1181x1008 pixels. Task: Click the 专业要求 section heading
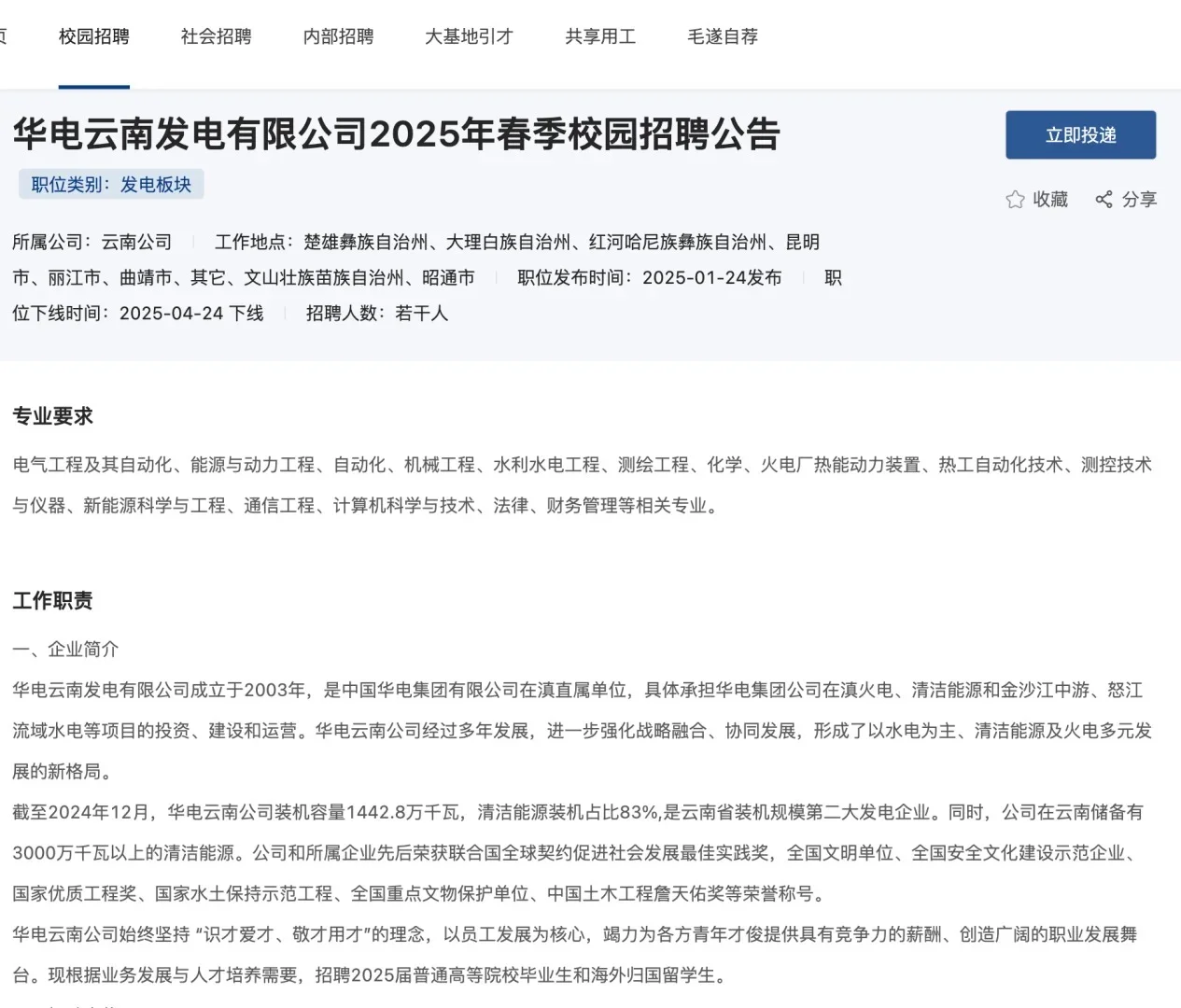coord(52,416)
